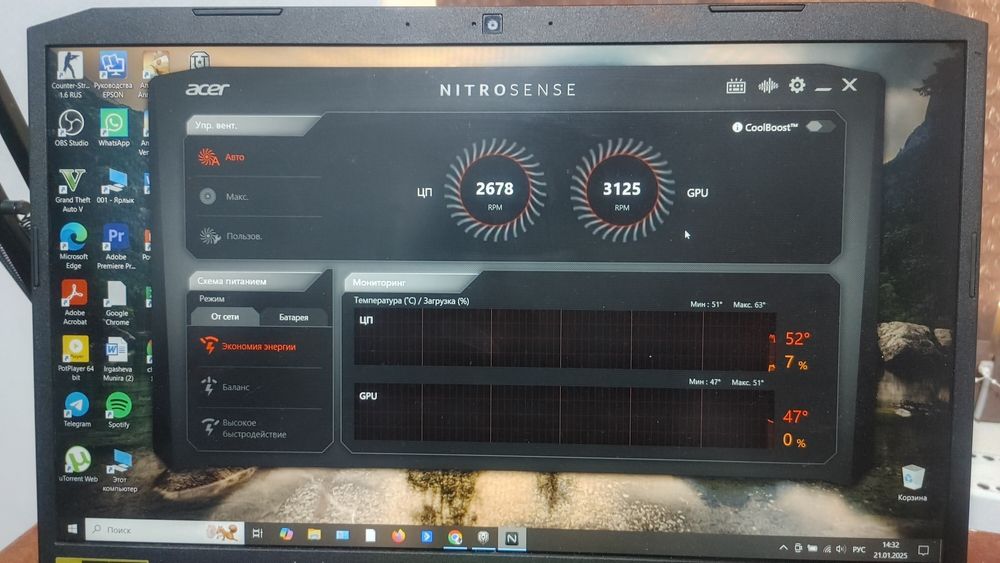Open Этот компьютер desktop icon
This screenshot has height=563, width=1000.
coord(119,471)
